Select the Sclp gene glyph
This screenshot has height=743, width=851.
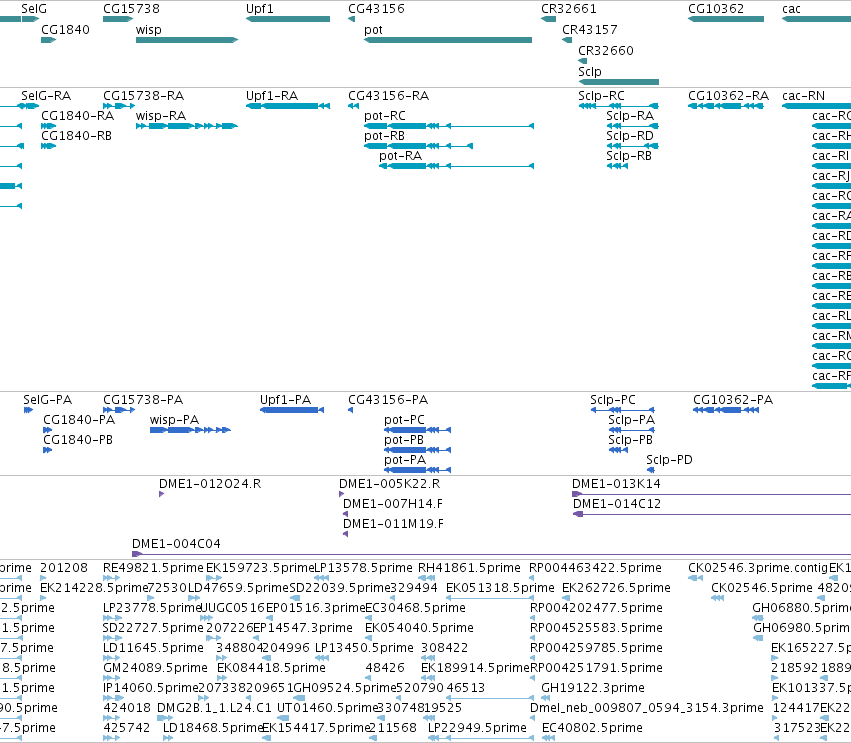[619, 82]
